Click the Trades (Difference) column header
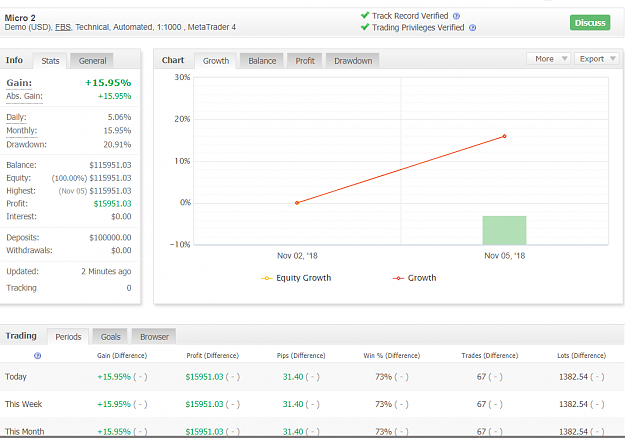 coord(489,356)
